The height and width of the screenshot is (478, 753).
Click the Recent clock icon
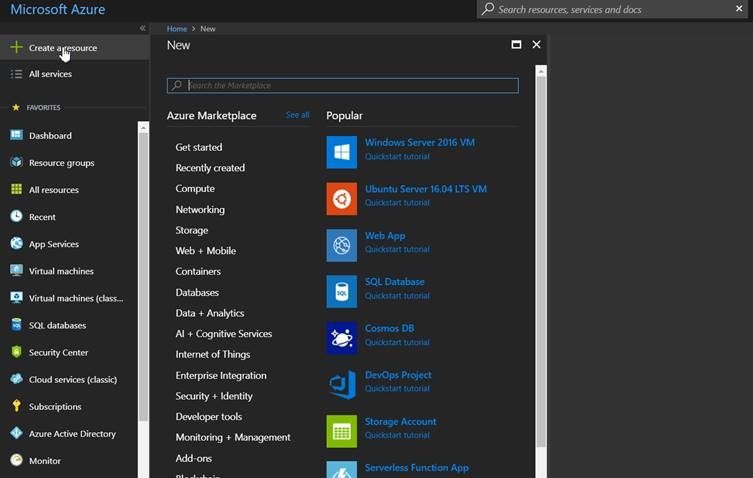click(x=16, y=216)
